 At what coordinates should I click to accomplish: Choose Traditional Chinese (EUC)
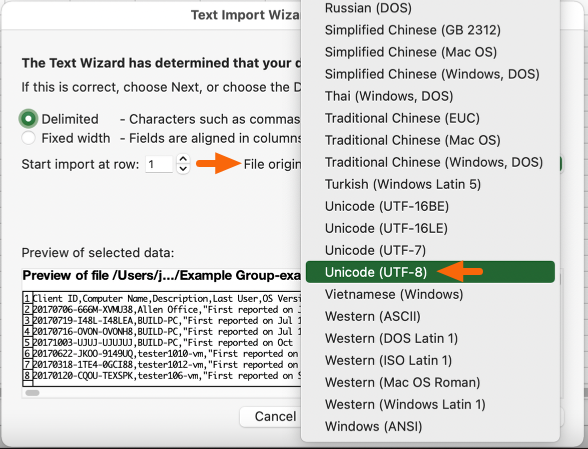[430, 118]
